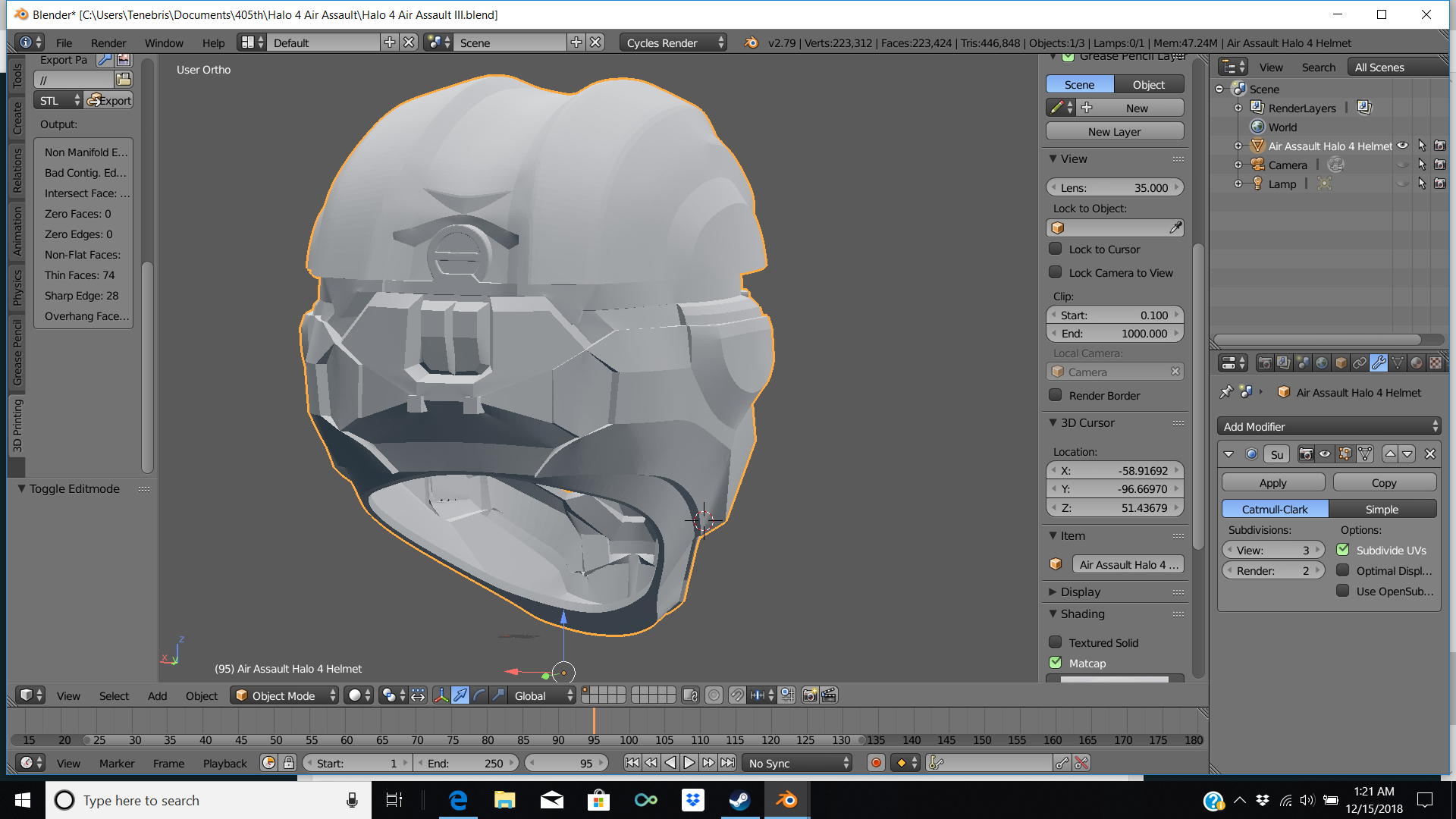Enable the Use OpenSubdiv checkbox

coord(1343,591)
